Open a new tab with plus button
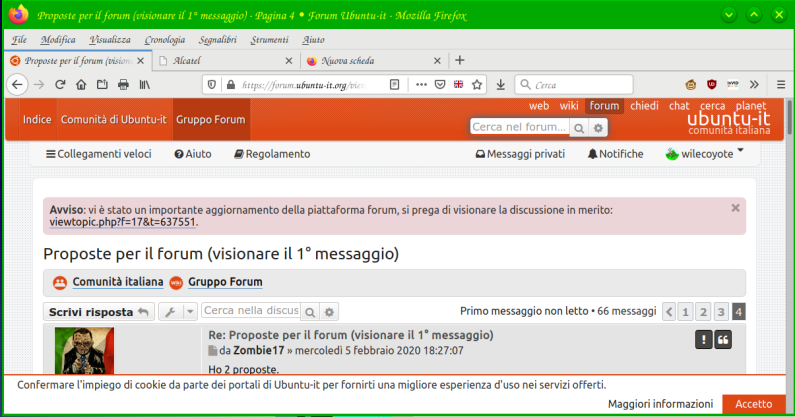 tap(460, 60)
